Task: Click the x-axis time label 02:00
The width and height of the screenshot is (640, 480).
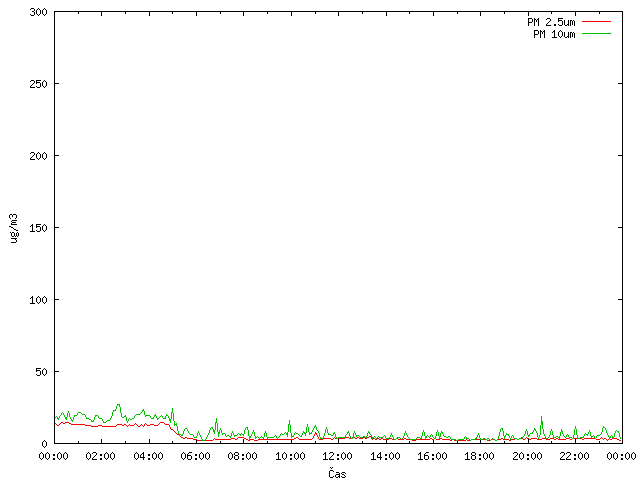Action: click(x=100, y=456)
